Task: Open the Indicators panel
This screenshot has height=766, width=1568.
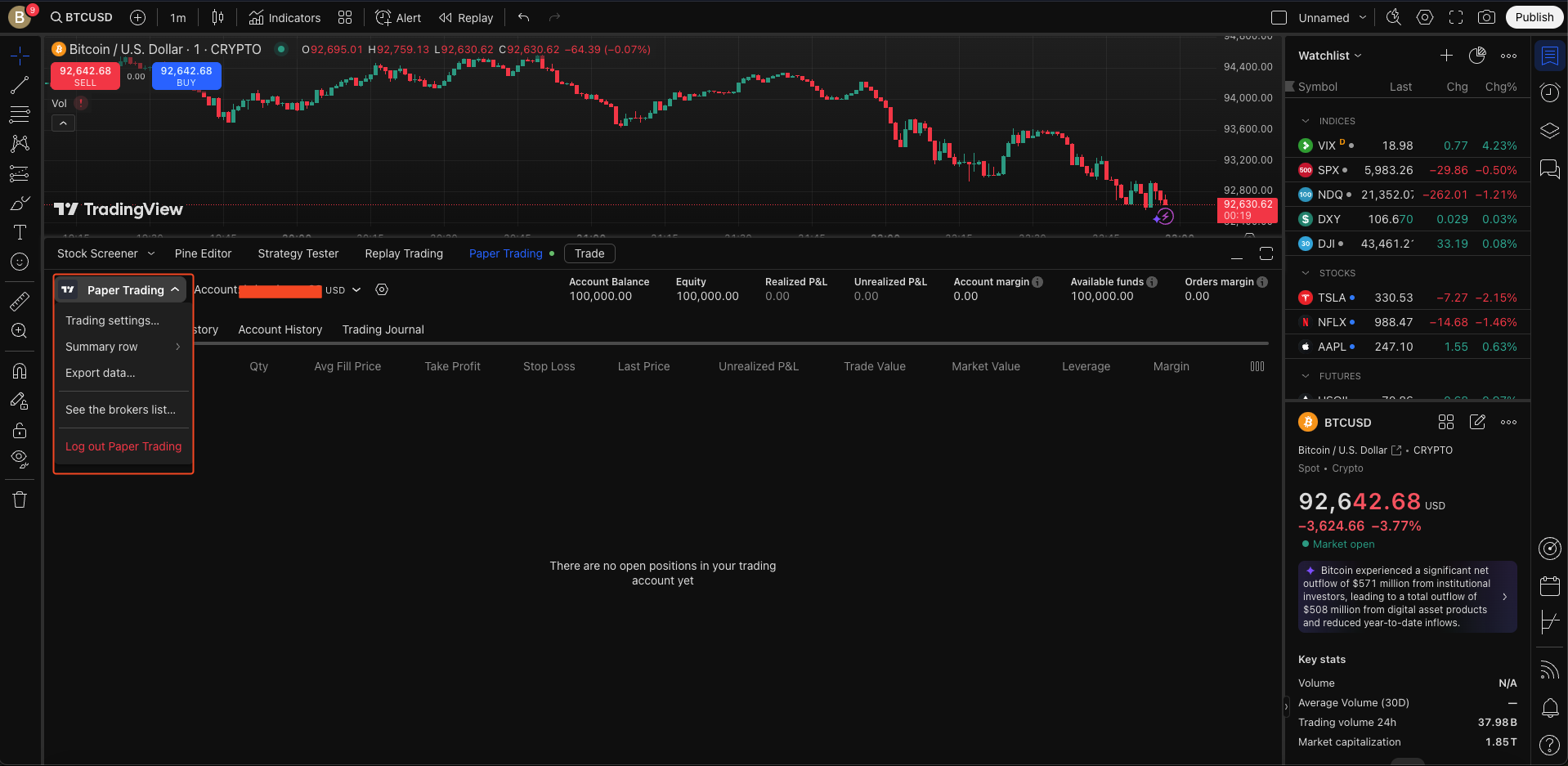Action: tap(284, 17)
